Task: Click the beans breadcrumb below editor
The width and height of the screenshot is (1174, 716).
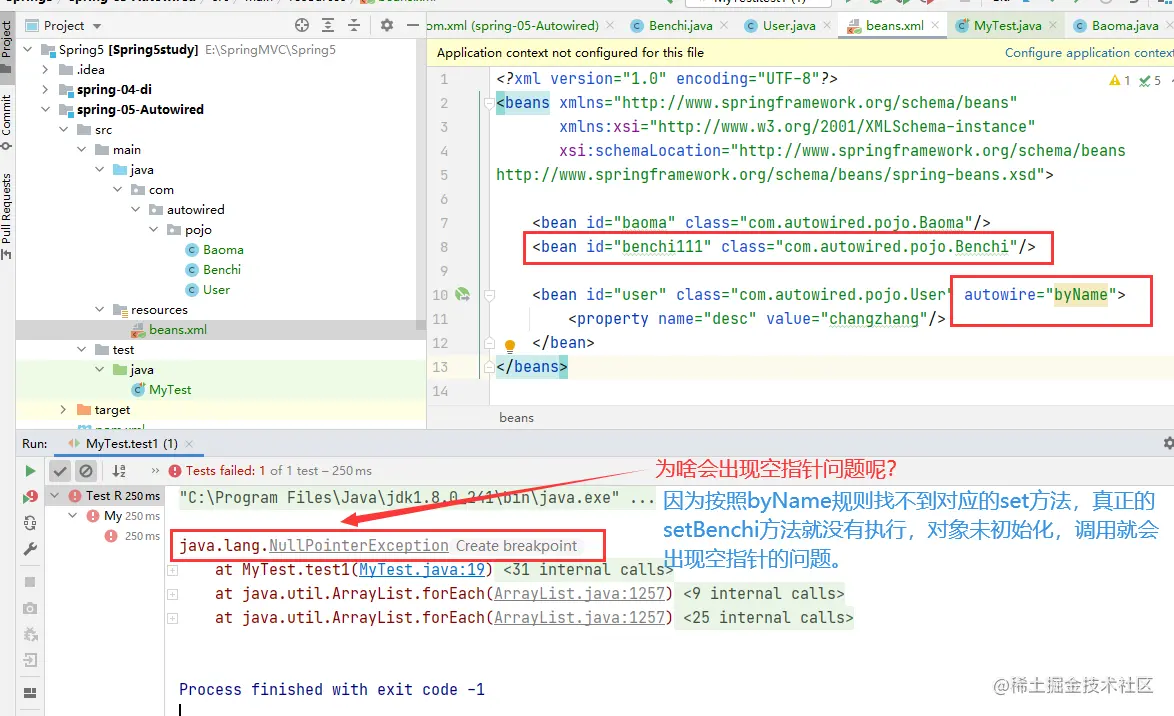Action: (517, 417)
